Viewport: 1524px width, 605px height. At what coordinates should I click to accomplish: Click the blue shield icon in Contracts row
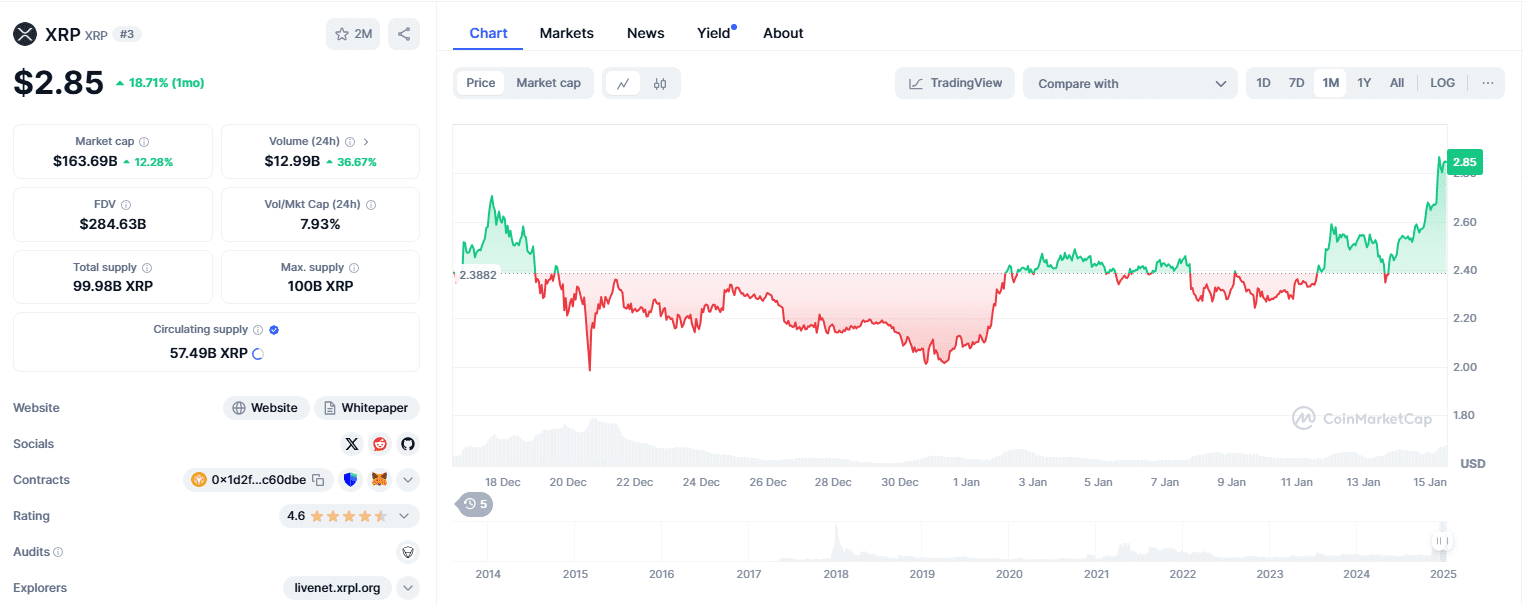tap(350, 480)
